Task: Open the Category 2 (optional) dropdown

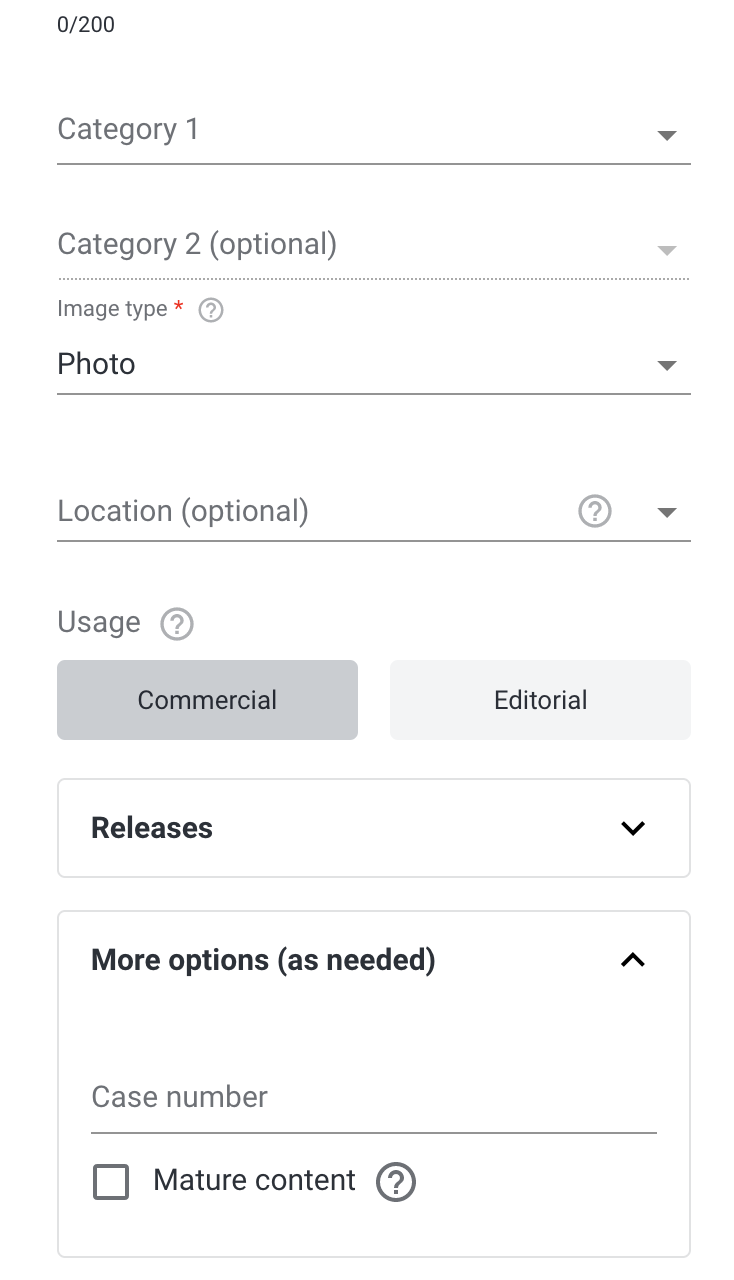Action: 373,246
